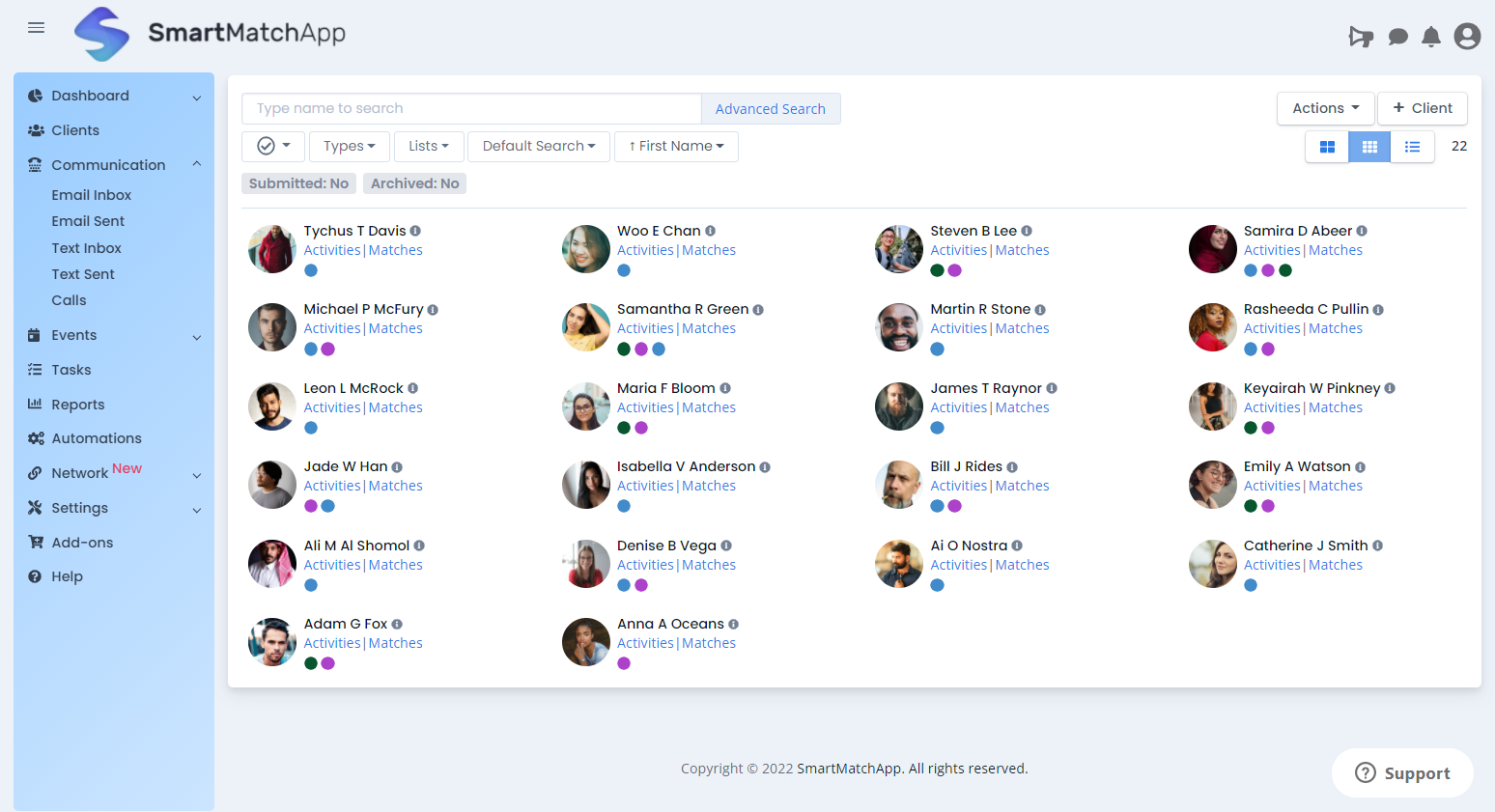1495x812 pixels.
Task: Go to Email Inbox in the sidebar
Action: pos(91,194)
